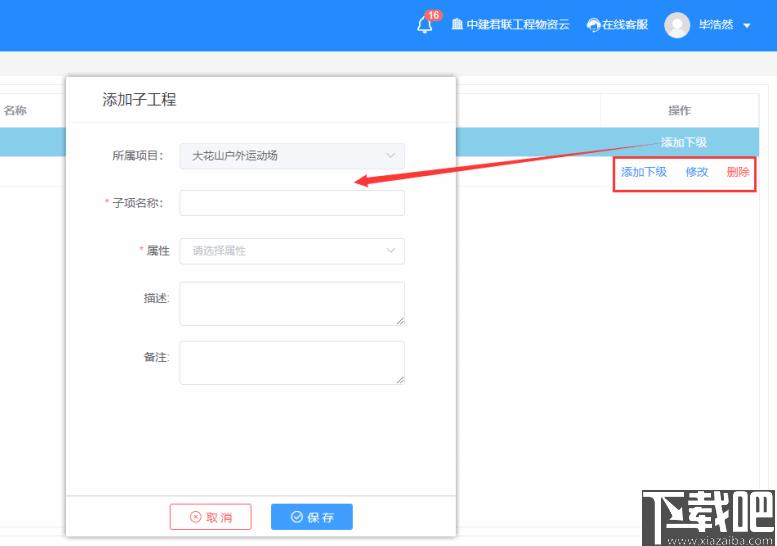This screenshot has height=546, width=777.
Task: Expand the user account dropdown arrow
Action: (x=747, y=25)
